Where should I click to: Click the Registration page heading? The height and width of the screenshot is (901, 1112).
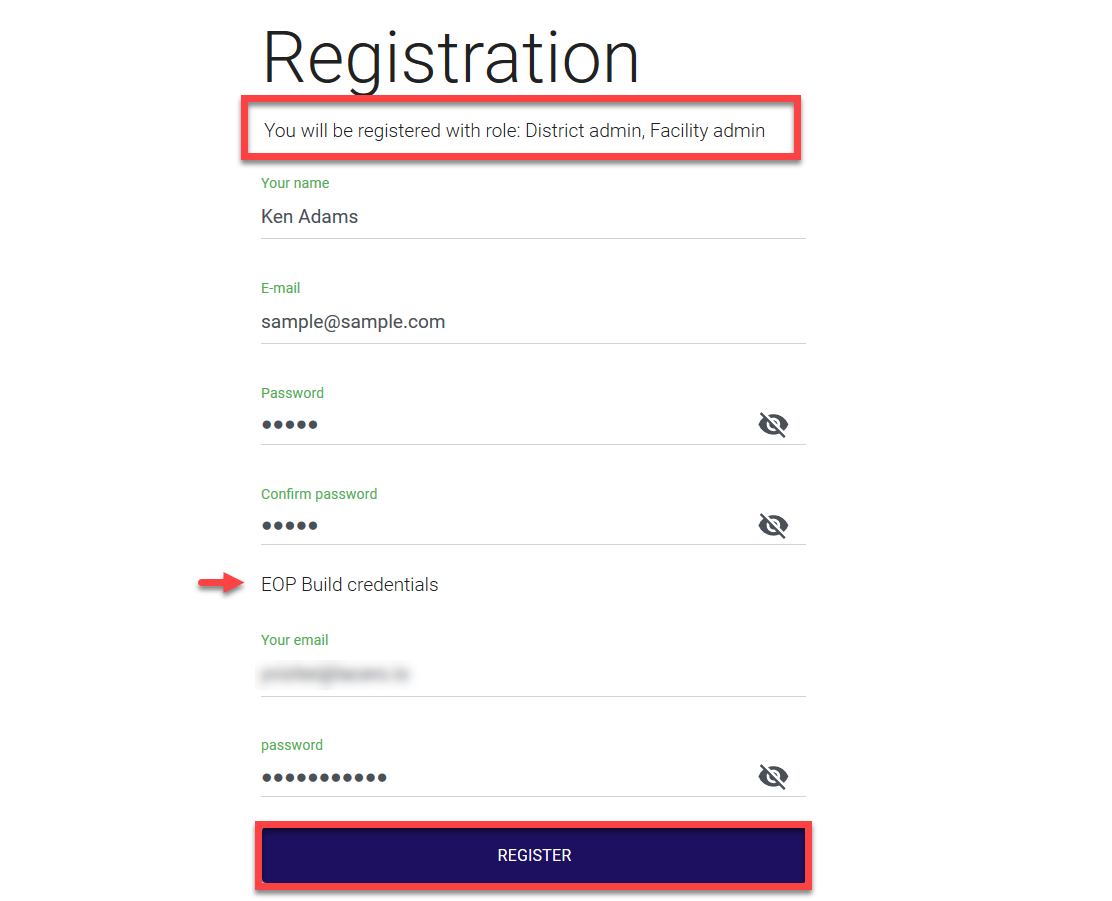coord(450,57)
